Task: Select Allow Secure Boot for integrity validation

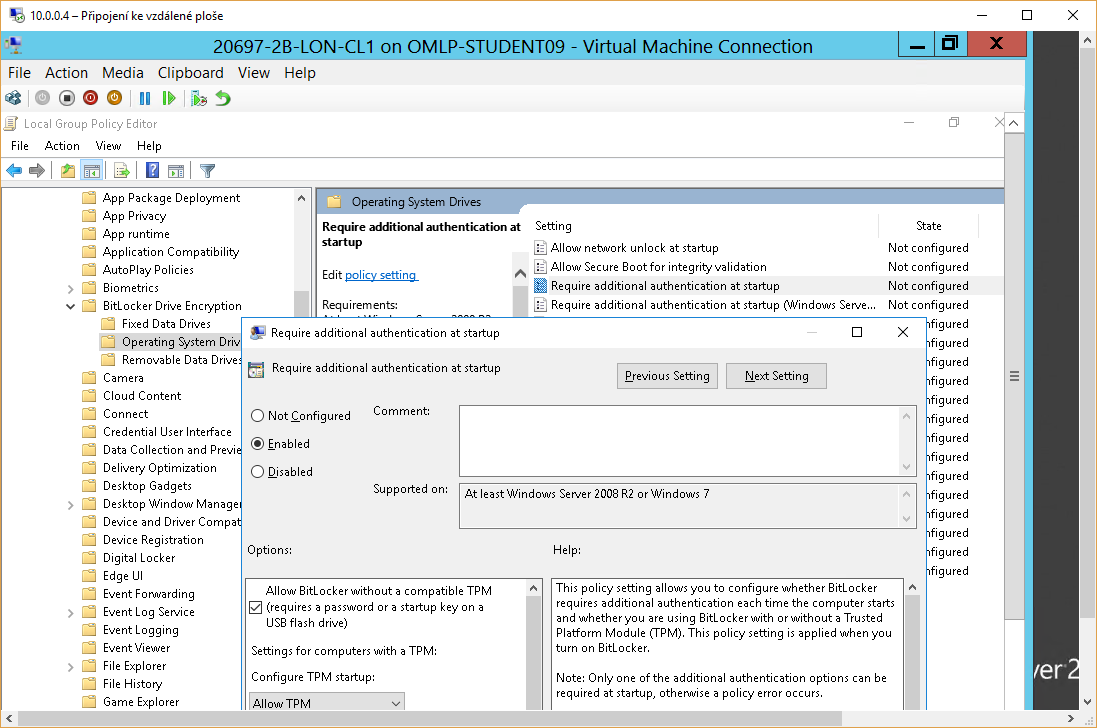Action: pos(658,267)
